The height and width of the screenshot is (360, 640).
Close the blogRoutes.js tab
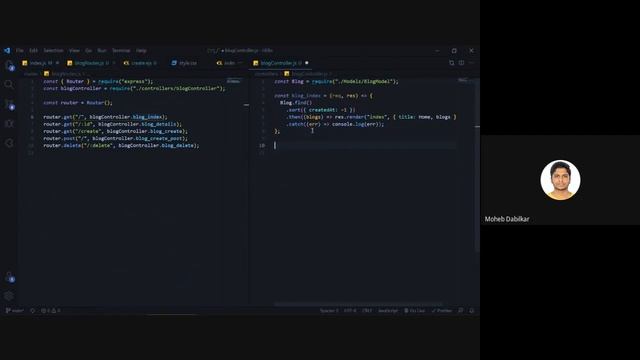[x=114, y=63]
